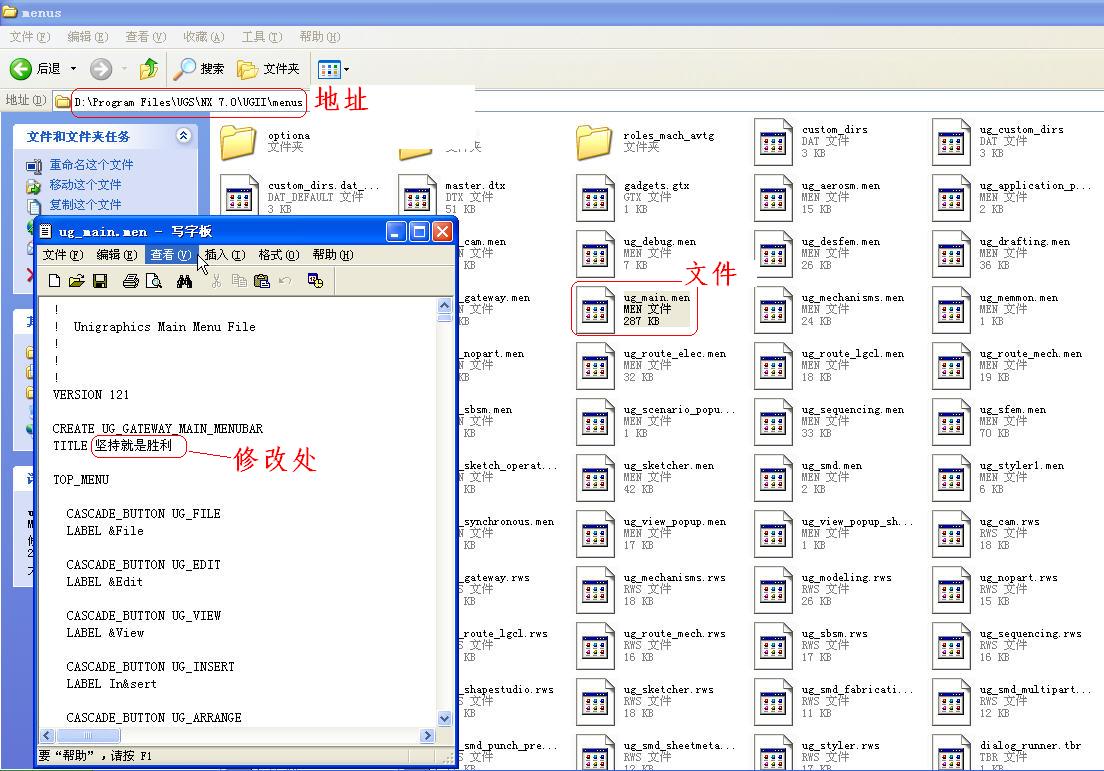The width and height of the screenshot is (1104, 771).
Task: Click WordPad horizontal scrollbar left arrow
Action: (x=47, y=736)
